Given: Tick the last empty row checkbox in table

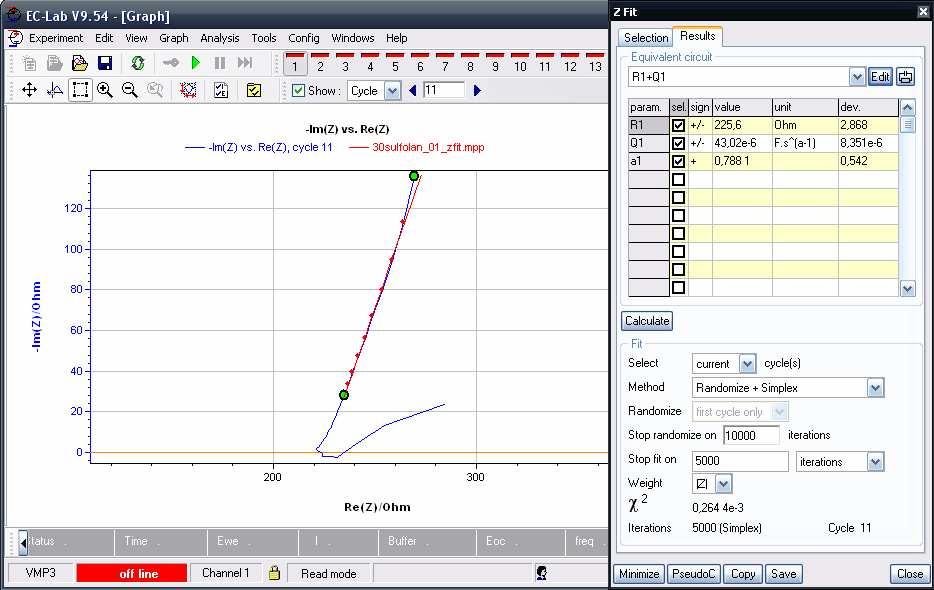Looking at the screenshot, I should tap(678, 287).
